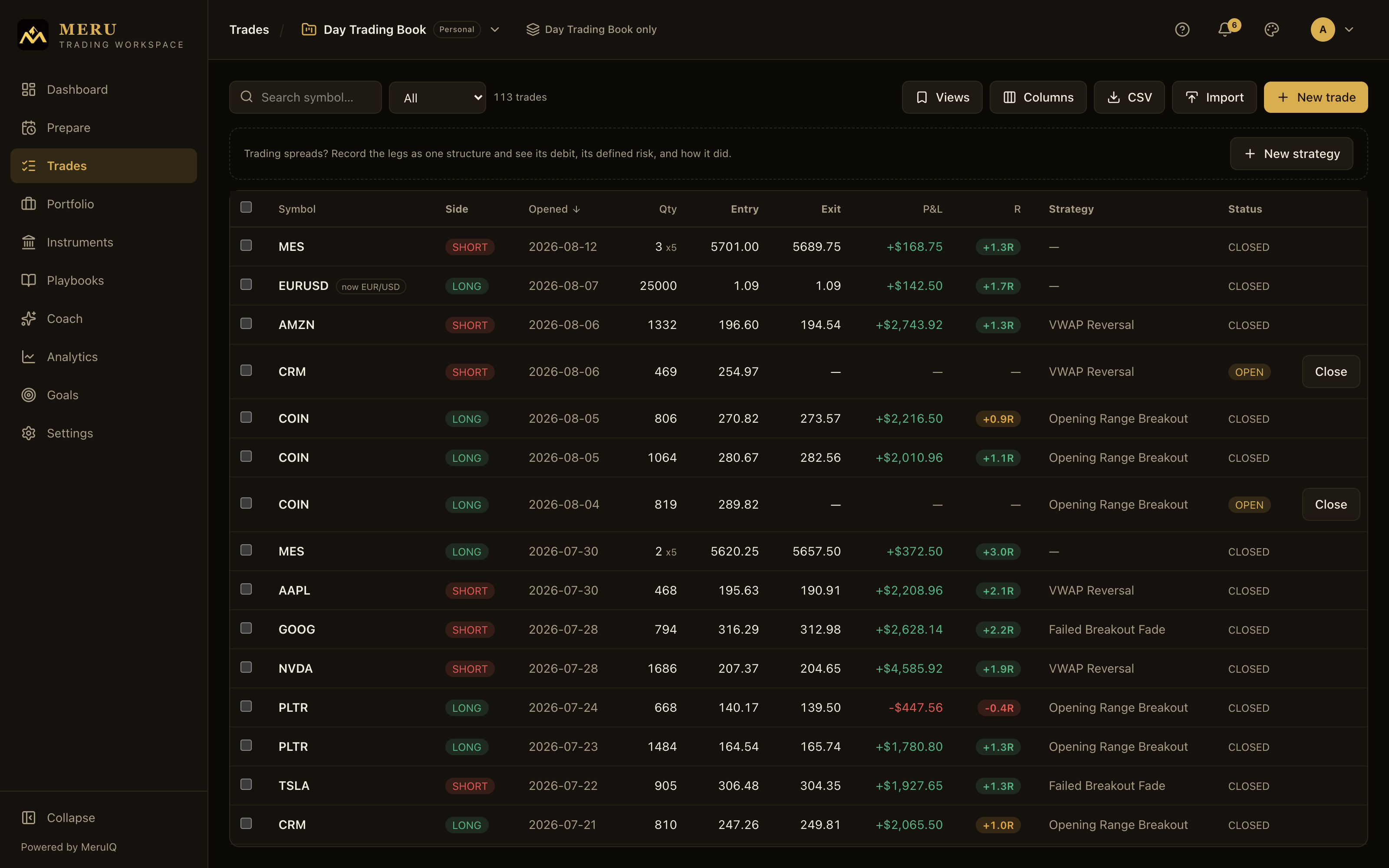This screenshot has height=868, width=1389.
Task: Toggle the select-all header checkbox
Action: [246, 207]
